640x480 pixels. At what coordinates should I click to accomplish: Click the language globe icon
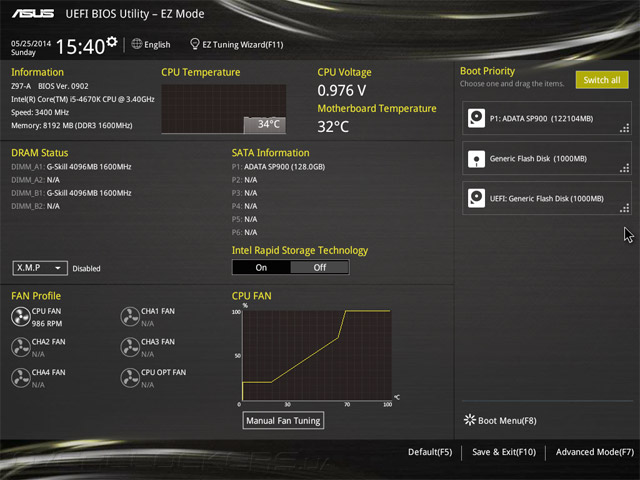tap(137, 44)
